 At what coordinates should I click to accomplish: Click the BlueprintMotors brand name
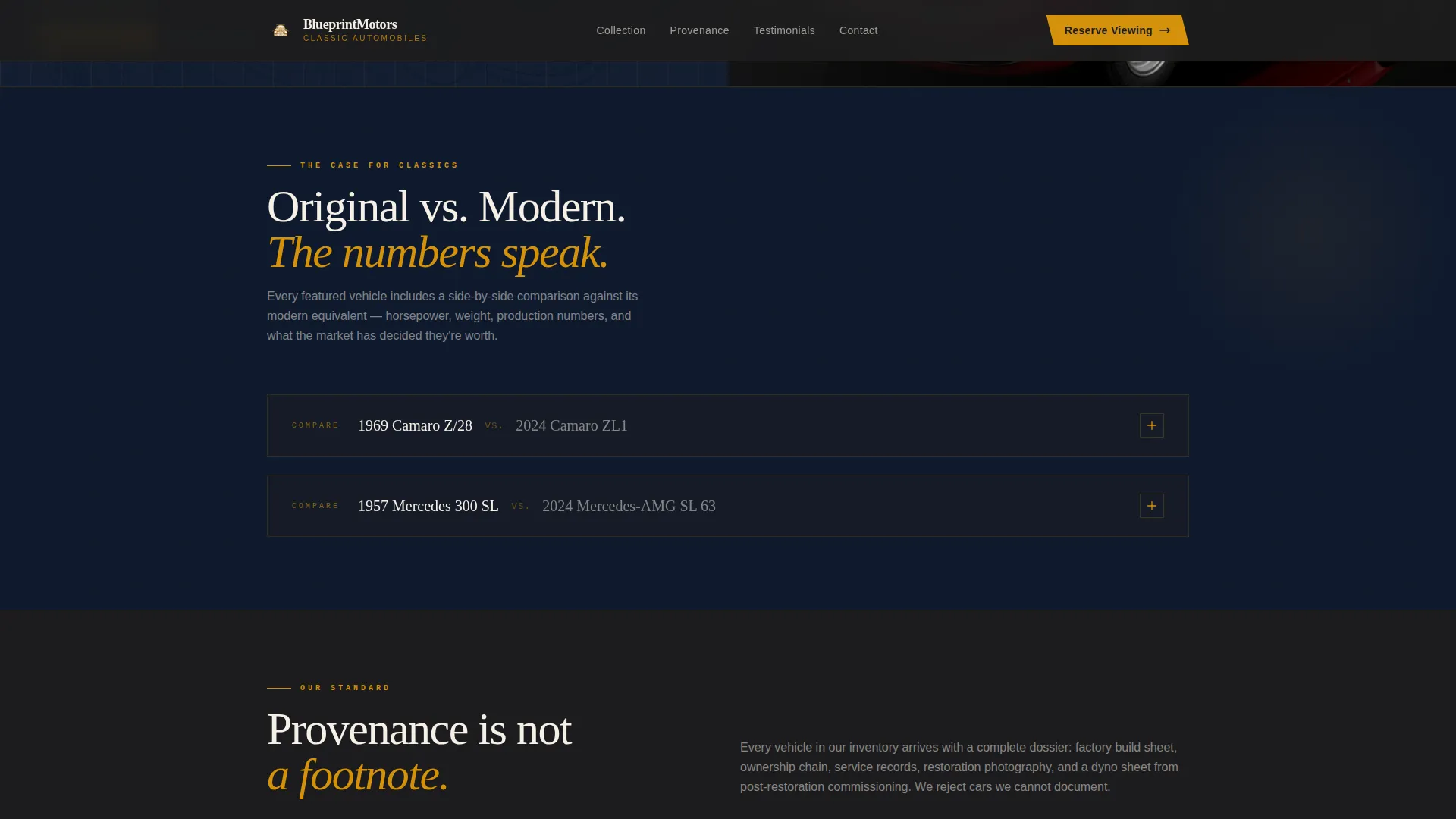(x=350, y=24)
